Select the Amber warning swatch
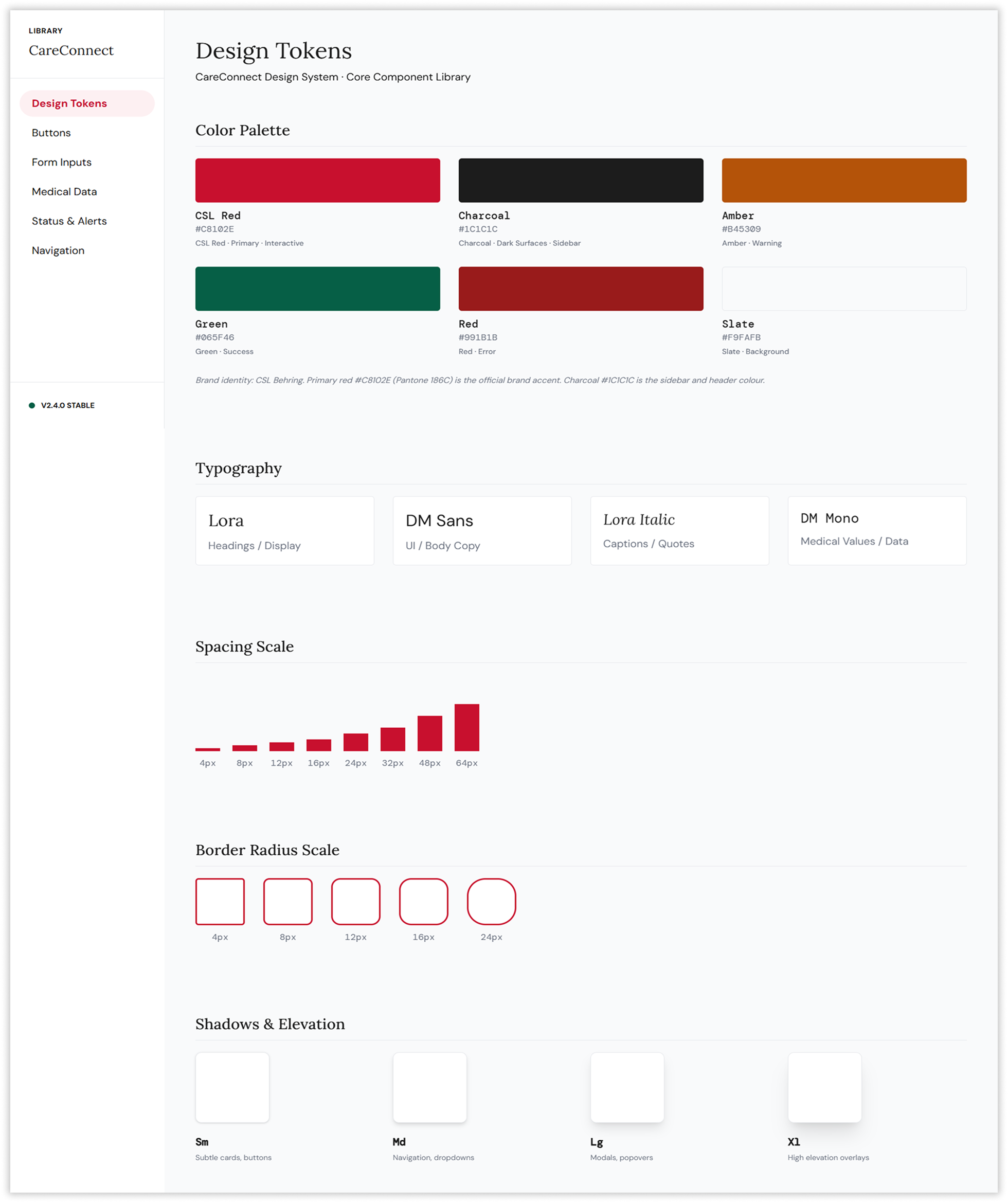Viewport: 1008px width, 1203px height. coord(843,181)
